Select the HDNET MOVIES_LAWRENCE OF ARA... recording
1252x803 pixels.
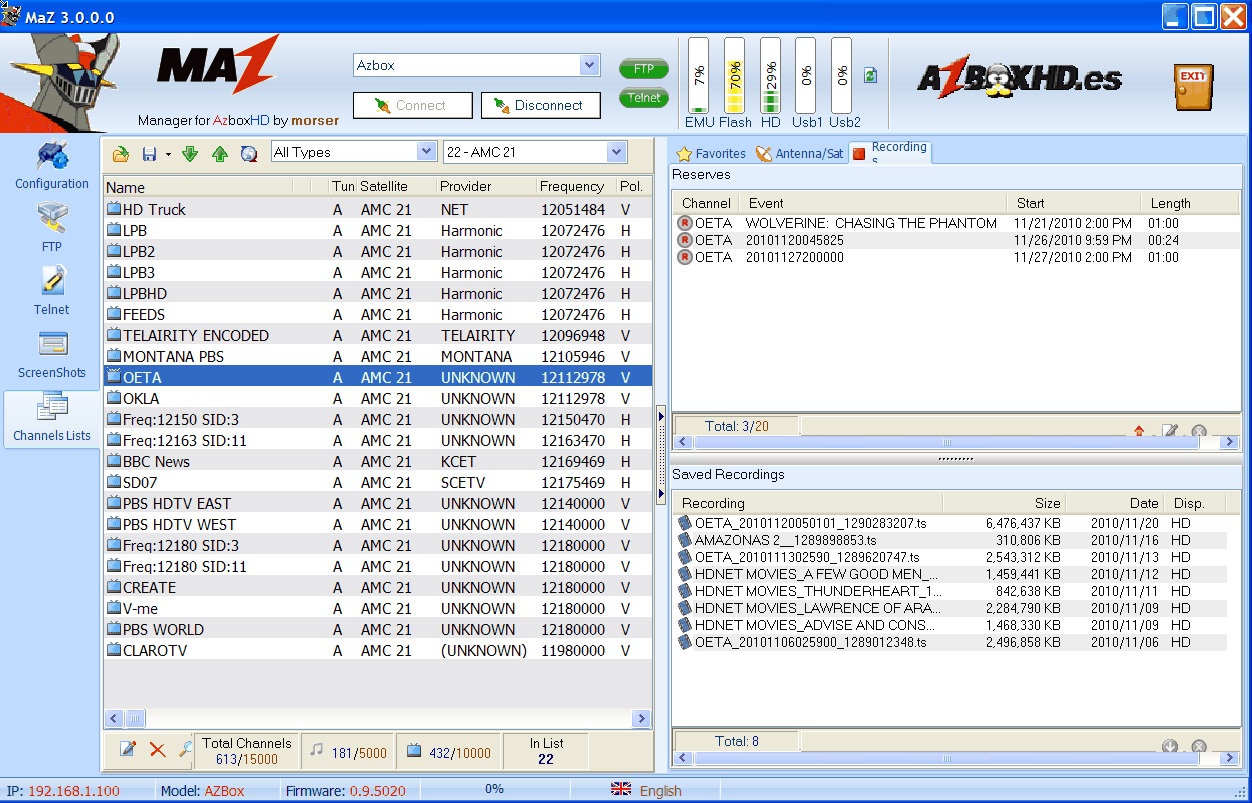point(951,608)
